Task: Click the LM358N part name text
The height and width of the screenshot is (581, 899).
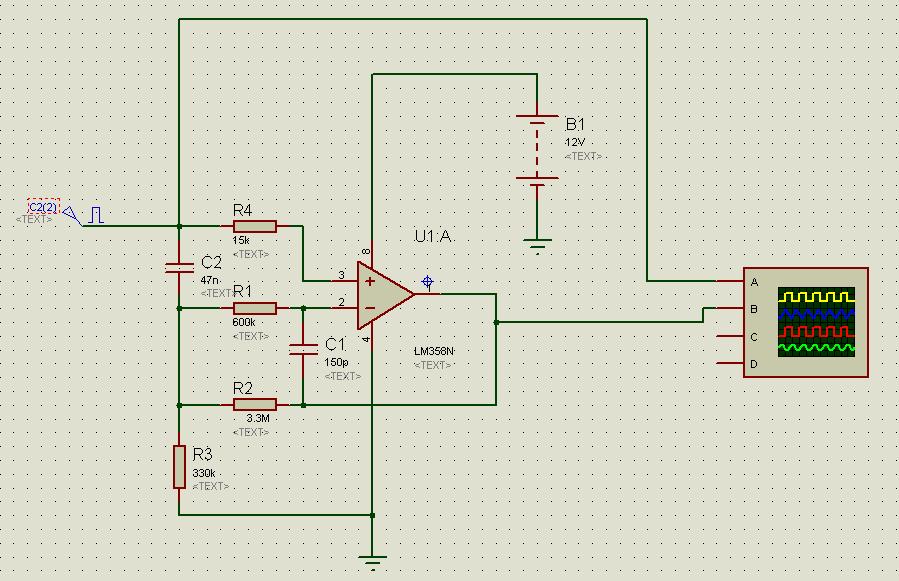Action: (433, 351)
